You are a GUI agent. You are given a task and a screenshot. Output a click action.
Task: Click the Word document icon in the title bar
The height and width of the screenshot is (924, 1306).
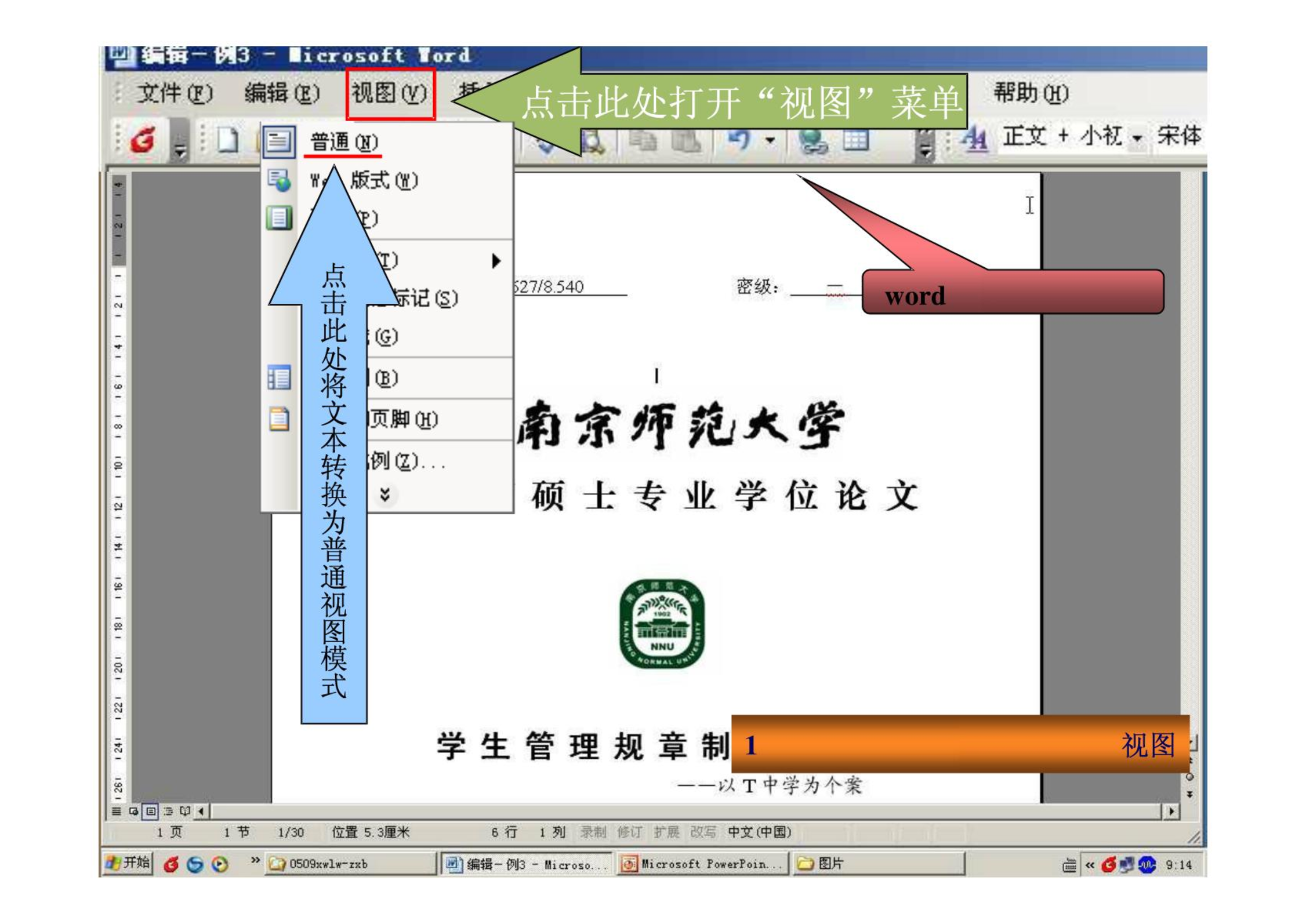click(120, 56)
